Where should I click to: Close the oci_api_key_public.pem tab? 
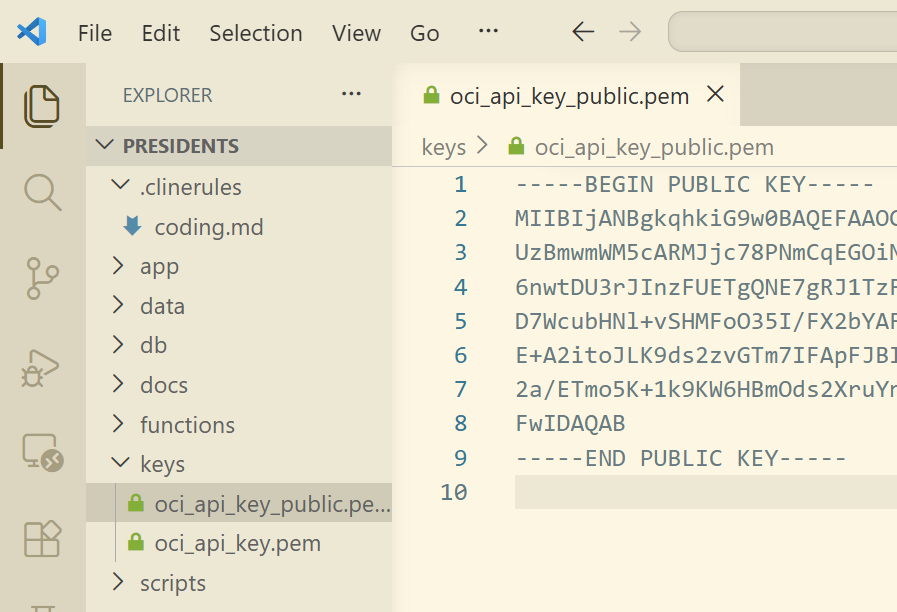(x=715, y=95)
